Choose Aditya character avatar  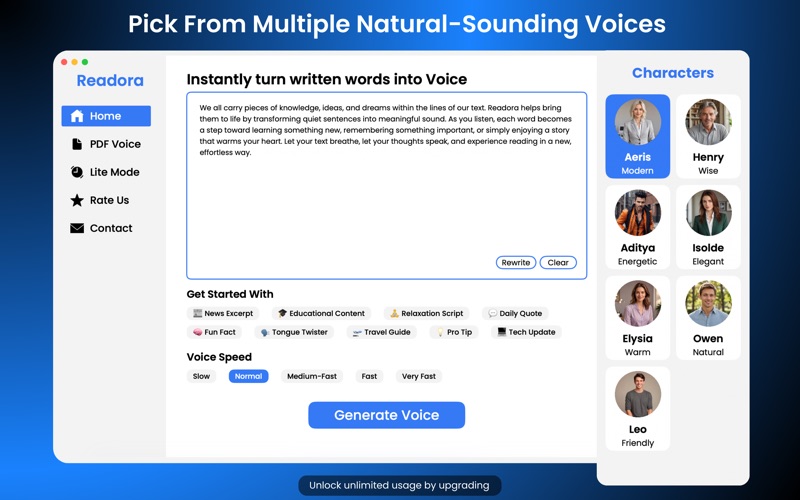point(637,213)
